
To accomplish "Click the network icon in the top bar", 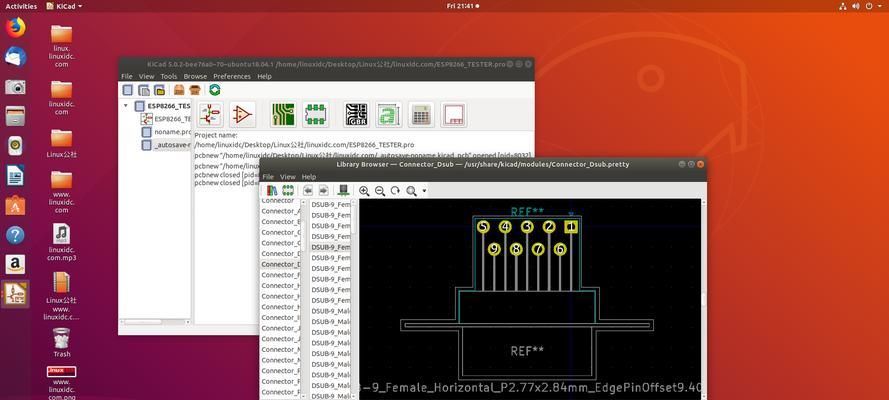I will 842,6.
